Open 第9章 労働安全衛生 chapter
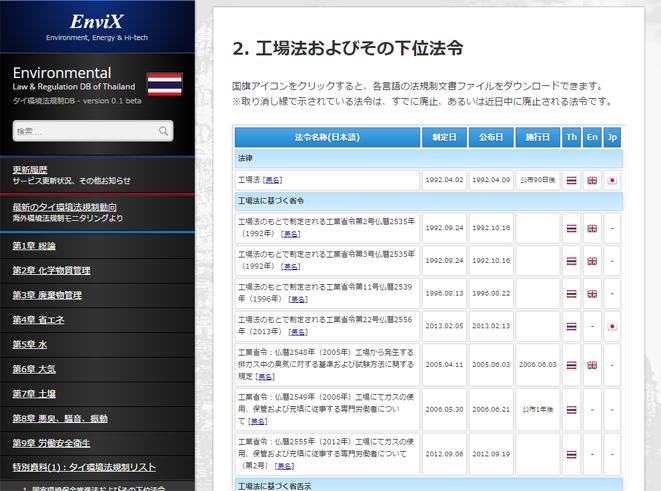The height and width of the screenshot is (491, 661). pyautogui.click(x=51, y=443)
